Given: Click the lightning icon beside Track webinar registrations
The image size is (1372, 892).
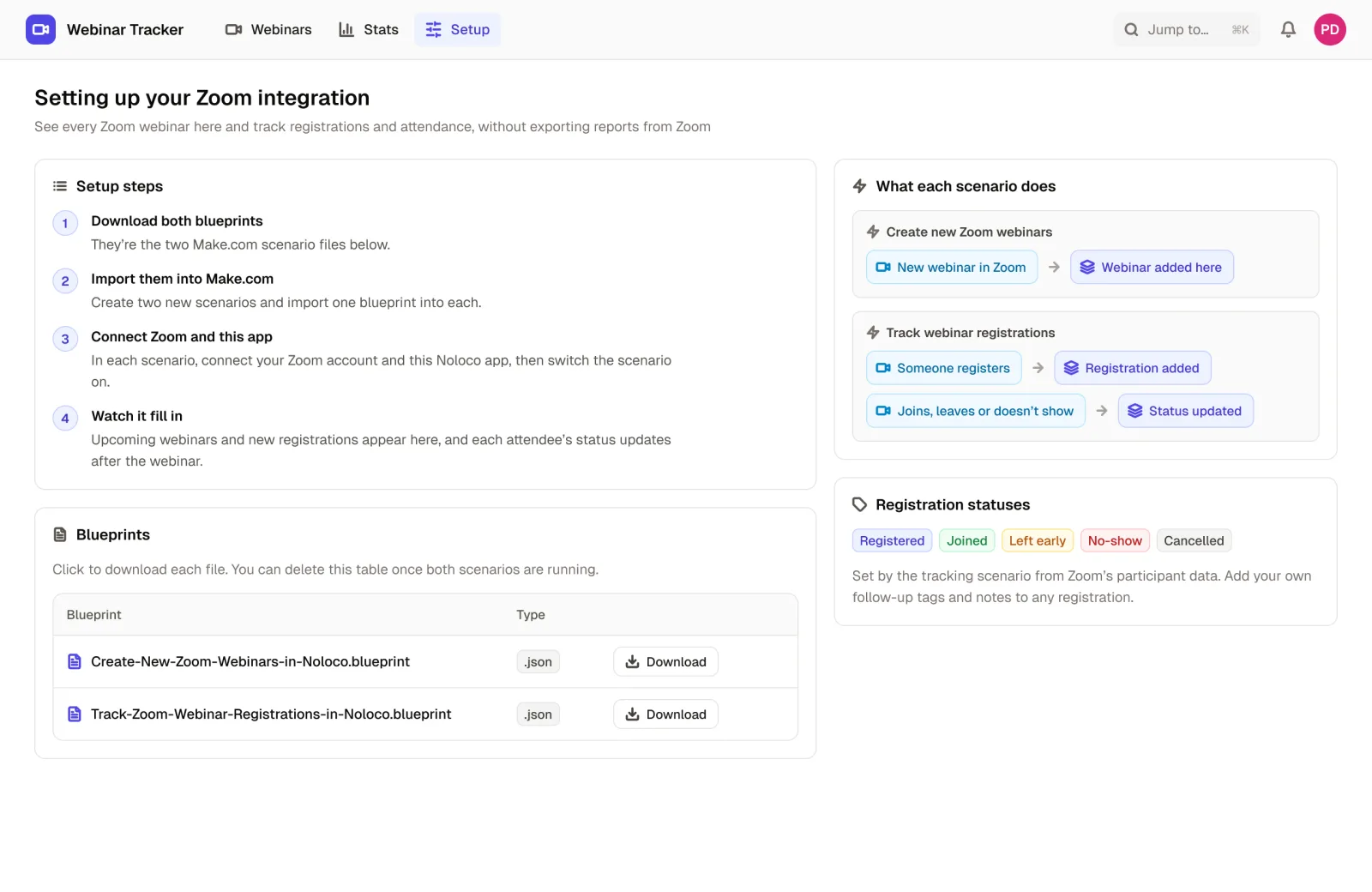Looking at the screenshot, I should tap(873, 333).
